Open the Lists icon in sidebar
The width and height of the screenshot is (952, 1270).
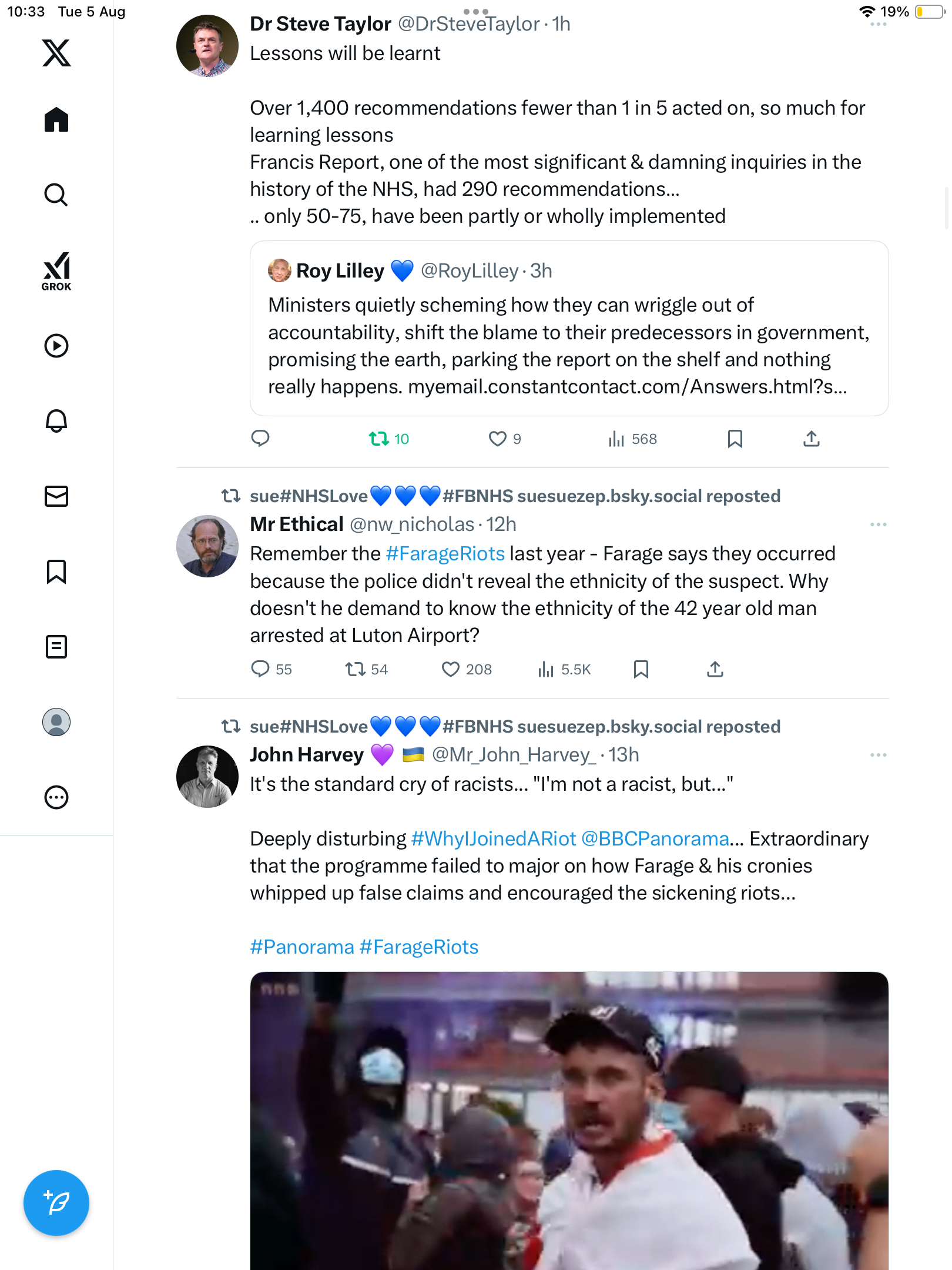tap(56, 647)
